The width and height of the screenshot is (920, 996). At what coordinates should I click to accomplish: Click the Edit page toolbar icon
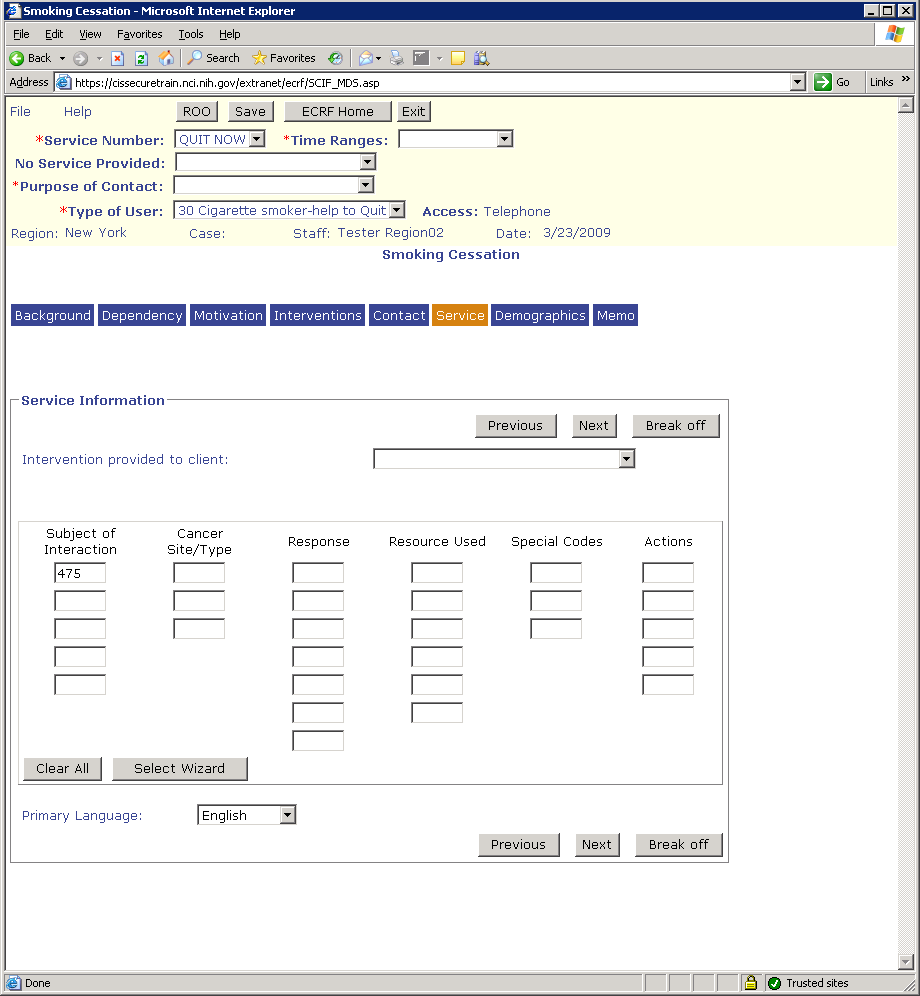click(421, 58)
